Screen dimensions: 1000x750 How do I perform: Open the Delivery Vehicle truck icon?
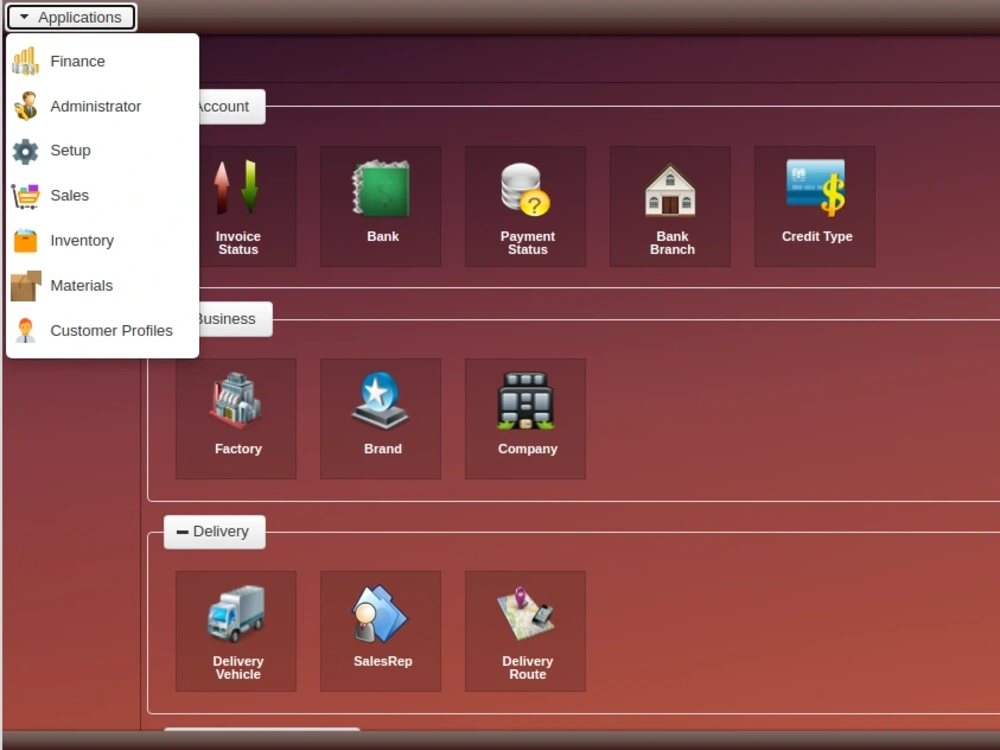click(x=236, y=613)
